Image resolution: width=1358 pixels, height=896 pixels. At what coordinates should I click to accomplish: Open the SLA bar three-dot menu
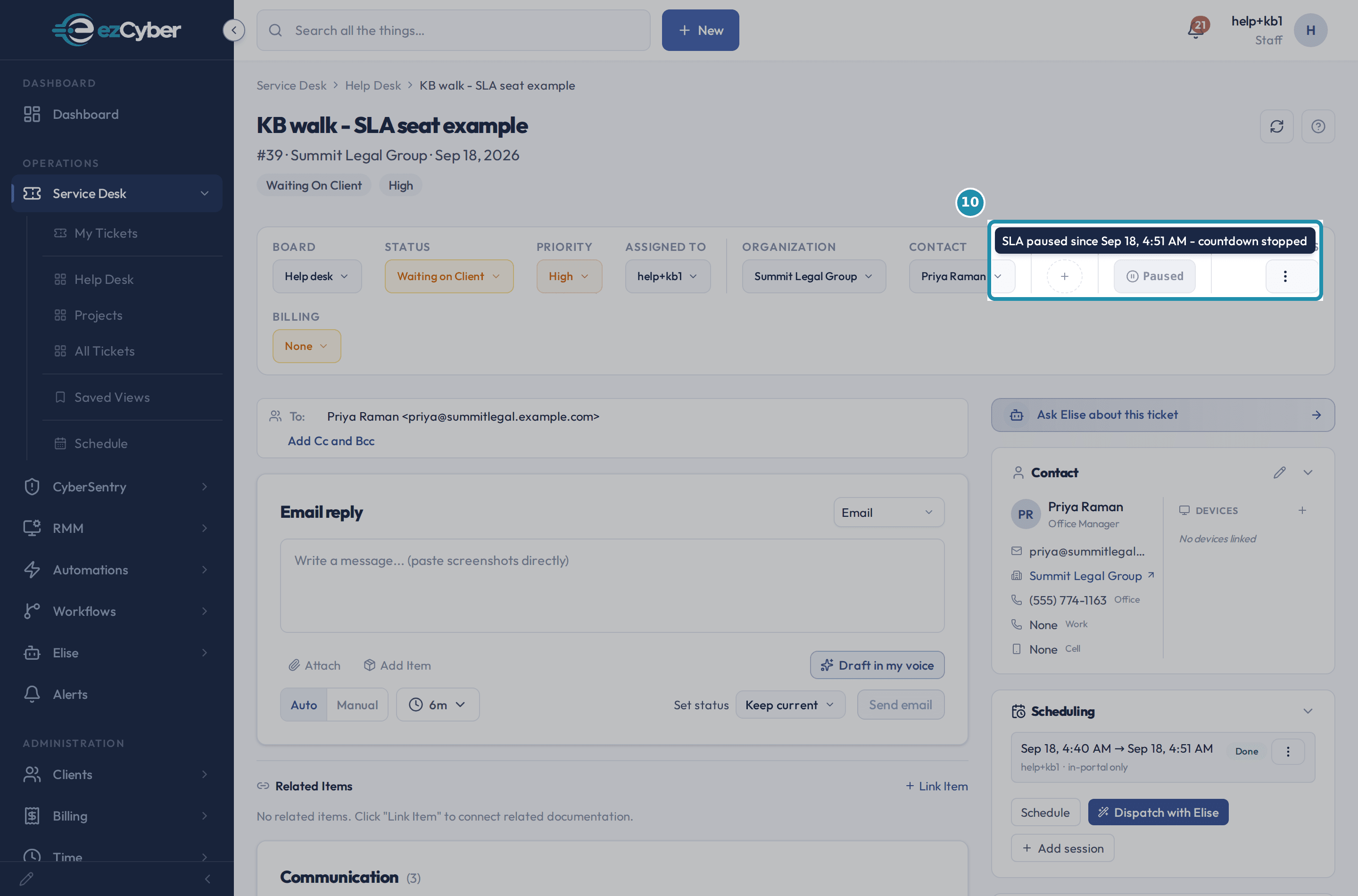[x=1285, y=276]
